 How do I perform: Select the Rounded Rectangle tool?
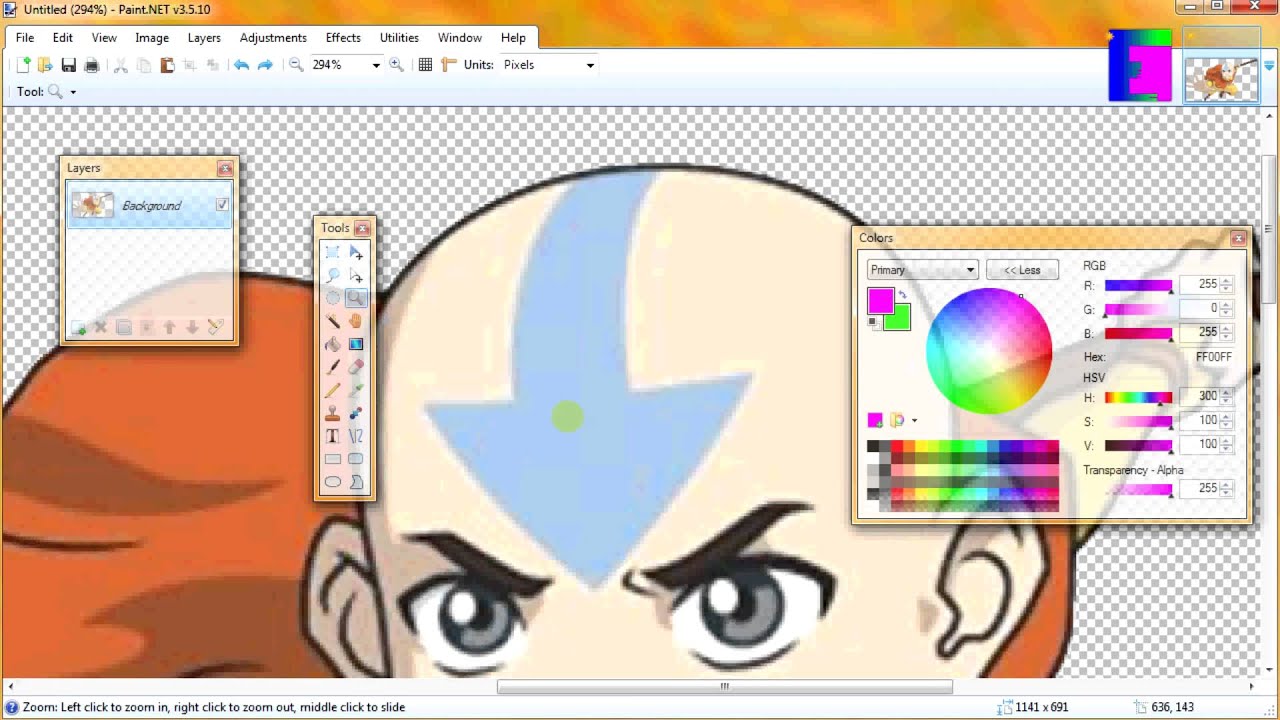click(x=356, y=459)
